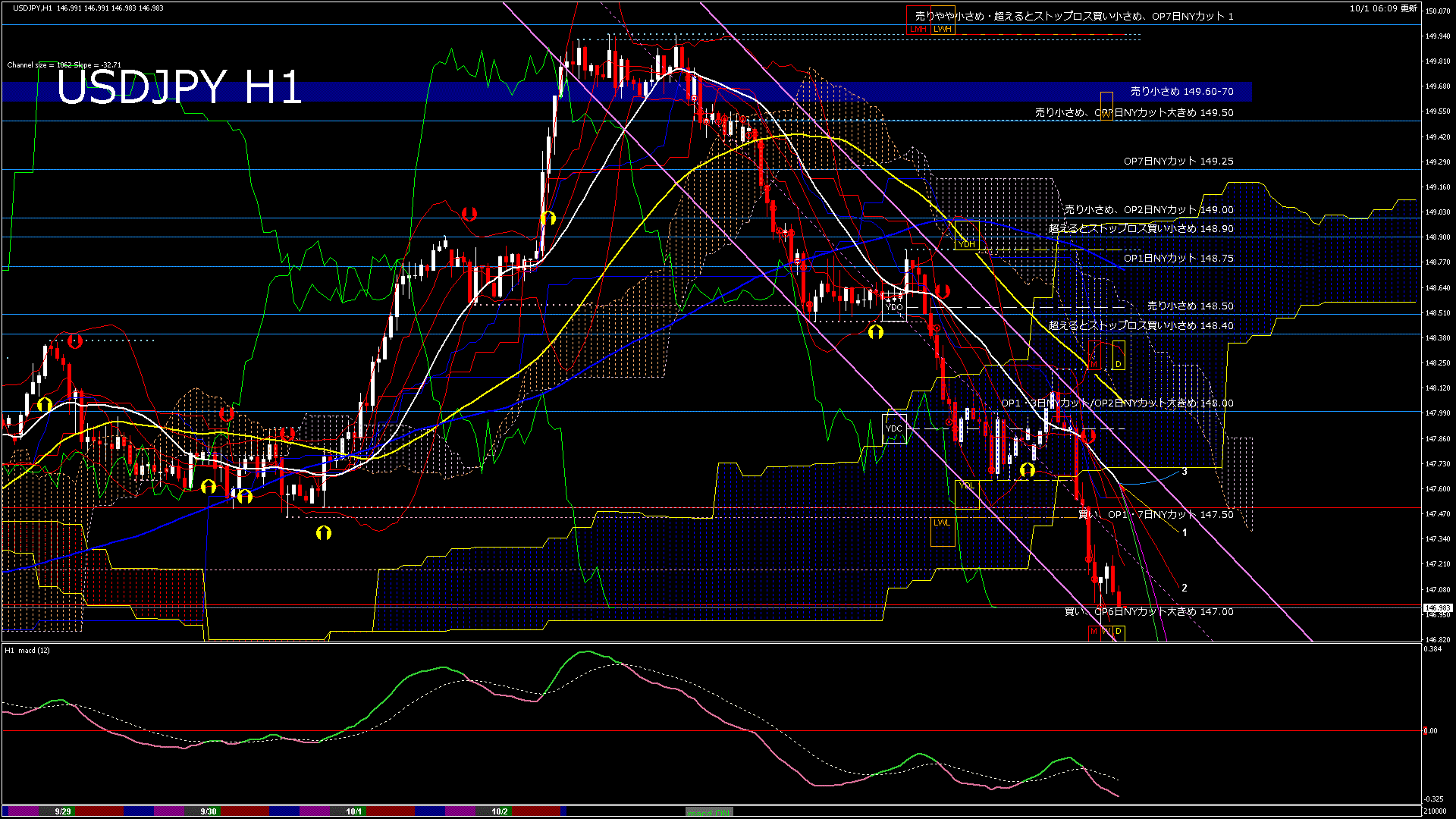Select the 10/2 date marker in session bar
Viewport: 1456px width, 819px height.
(500, 811)
